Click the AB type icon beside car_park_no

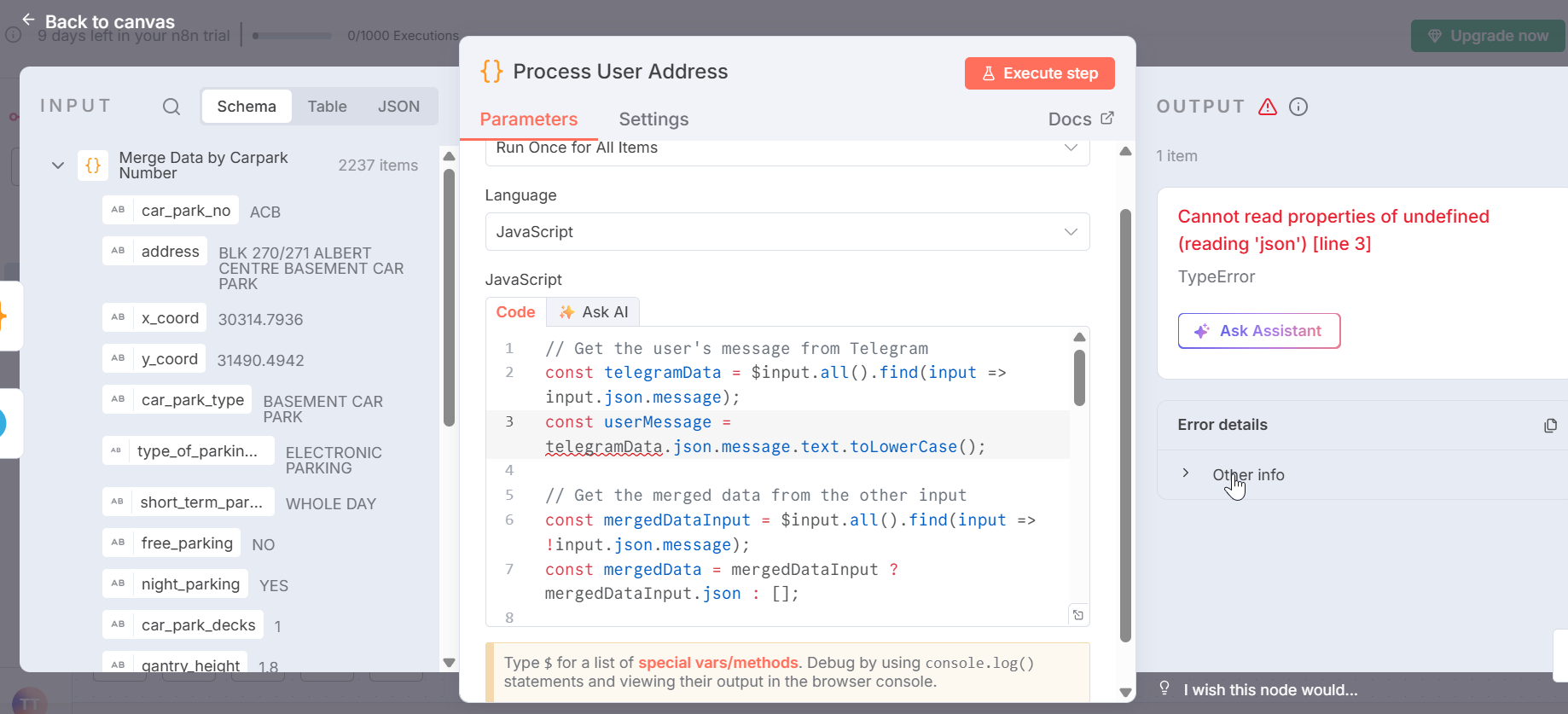pos(118,211)
